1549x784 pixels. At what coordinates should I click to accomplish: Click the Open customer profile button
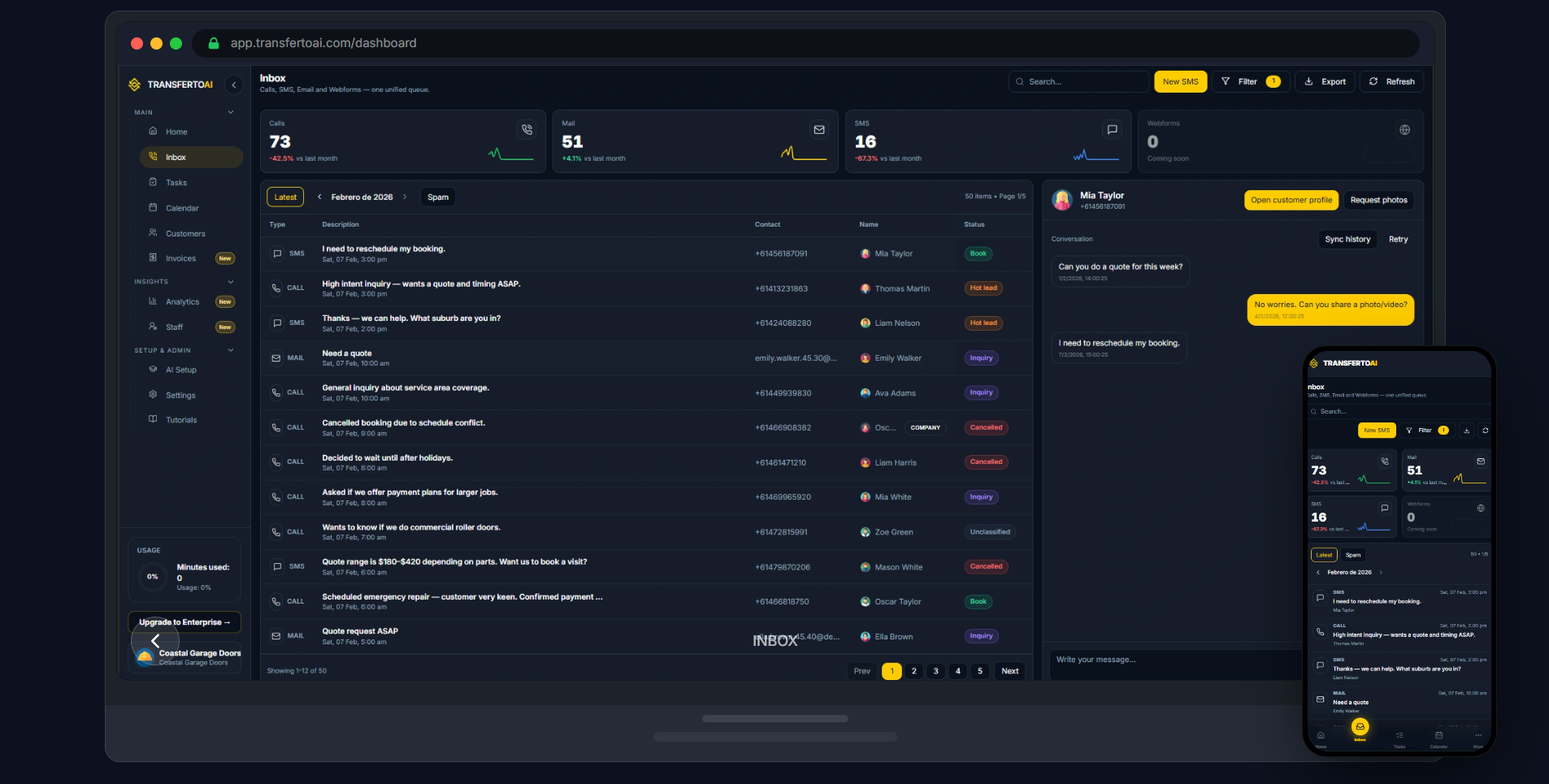point(1291,200)
